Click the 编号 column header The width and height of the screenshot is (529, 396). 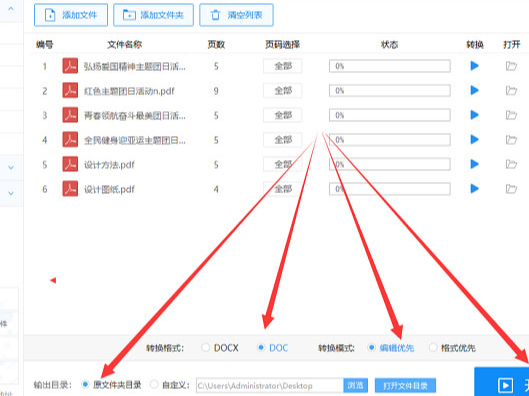[x=45, y=44]
